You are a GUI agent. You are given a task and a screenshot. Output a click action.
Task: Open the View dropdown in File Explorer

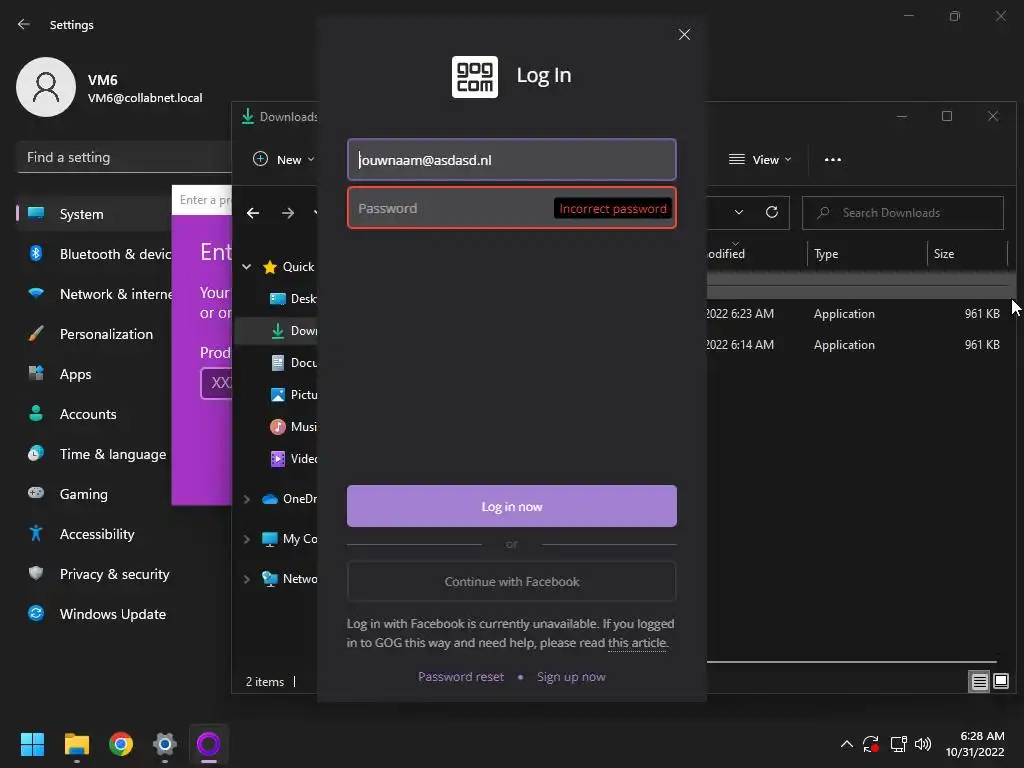point(760,159)
